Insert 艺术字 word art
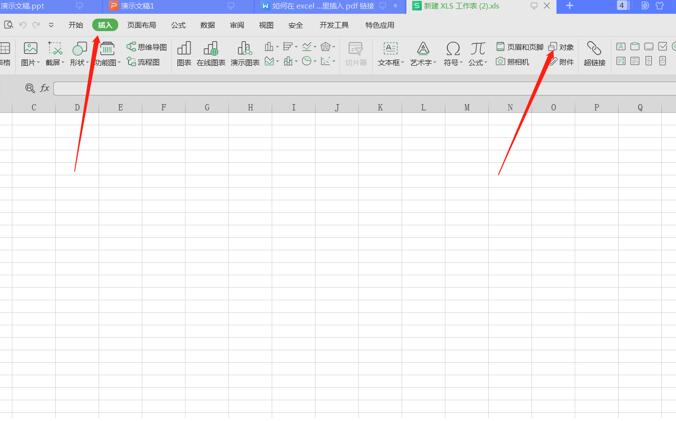The image size is (676, 421). (423, 54)
